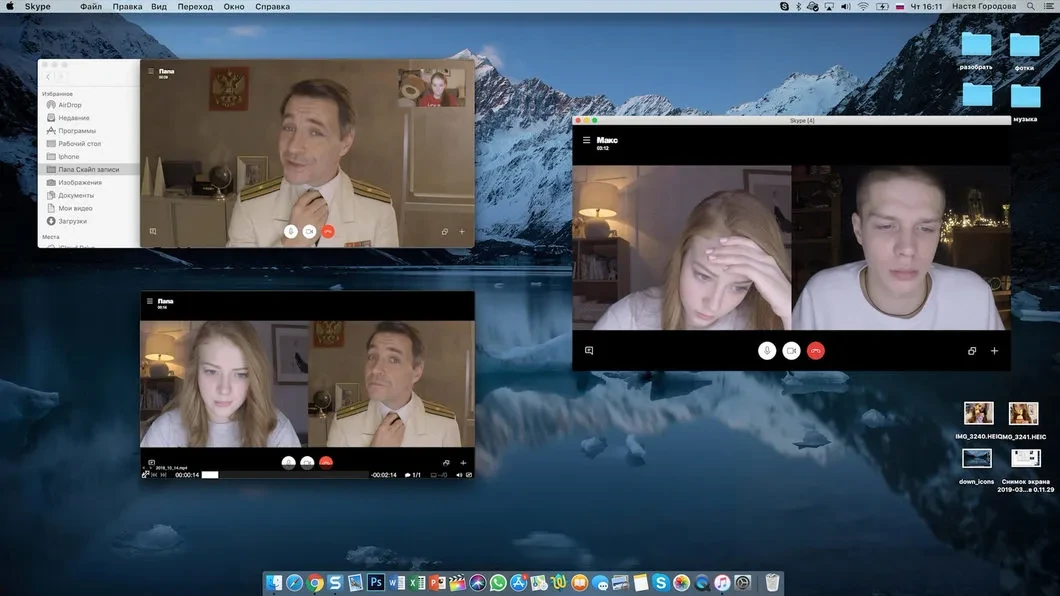Screen dimensions: 1060x596
Task: Select Папа Скайп записи in Finder sidebar
Action: point(87,170)
